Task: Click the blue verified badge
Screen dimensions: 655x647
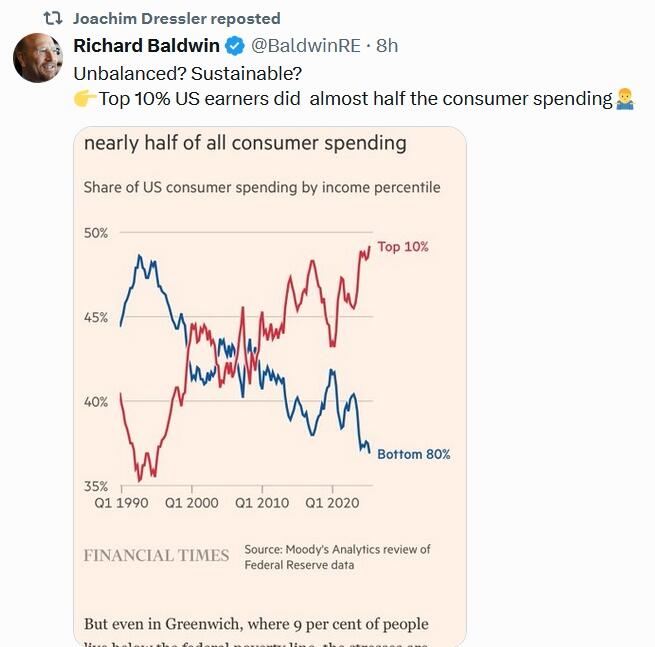Action: point(234,46)
